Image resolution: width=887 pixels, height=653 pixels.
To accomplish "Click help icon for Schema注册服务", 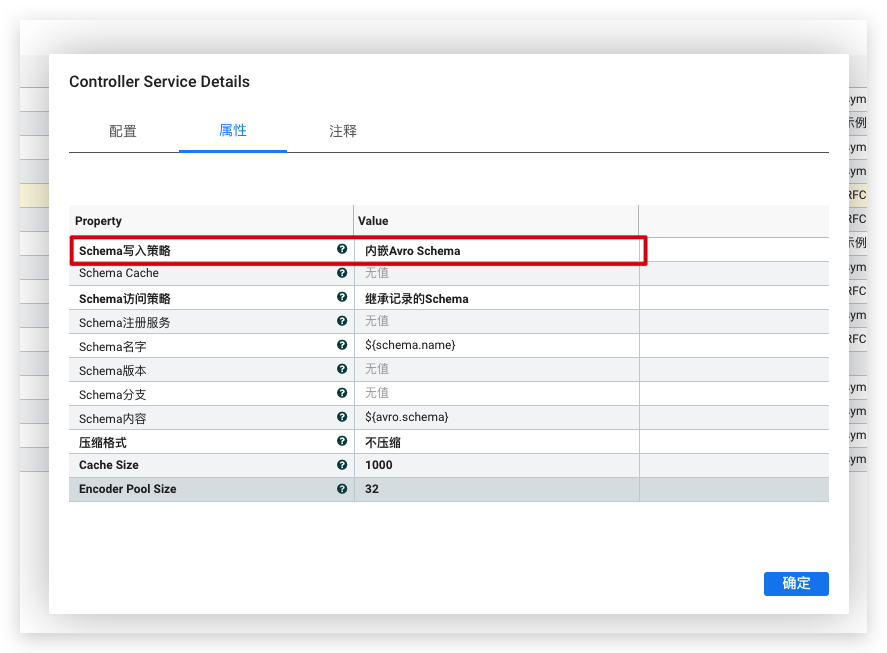I will (342, 321).
